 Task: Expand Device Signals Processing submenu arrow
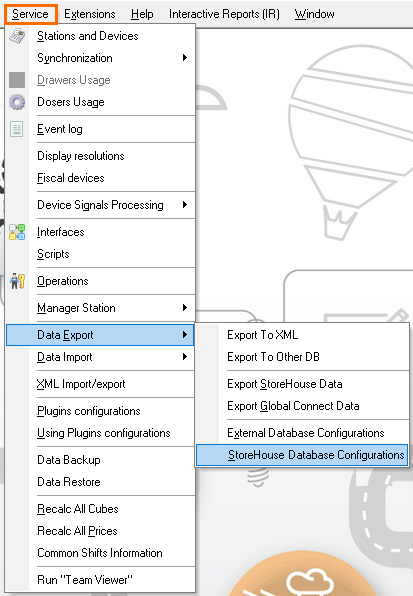tap(185, 205)
